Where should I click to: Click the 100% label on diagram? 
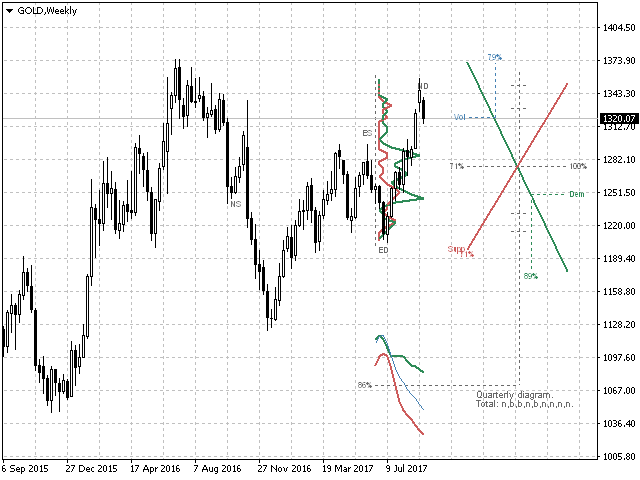pyautogui.click(x=578, y=166)
